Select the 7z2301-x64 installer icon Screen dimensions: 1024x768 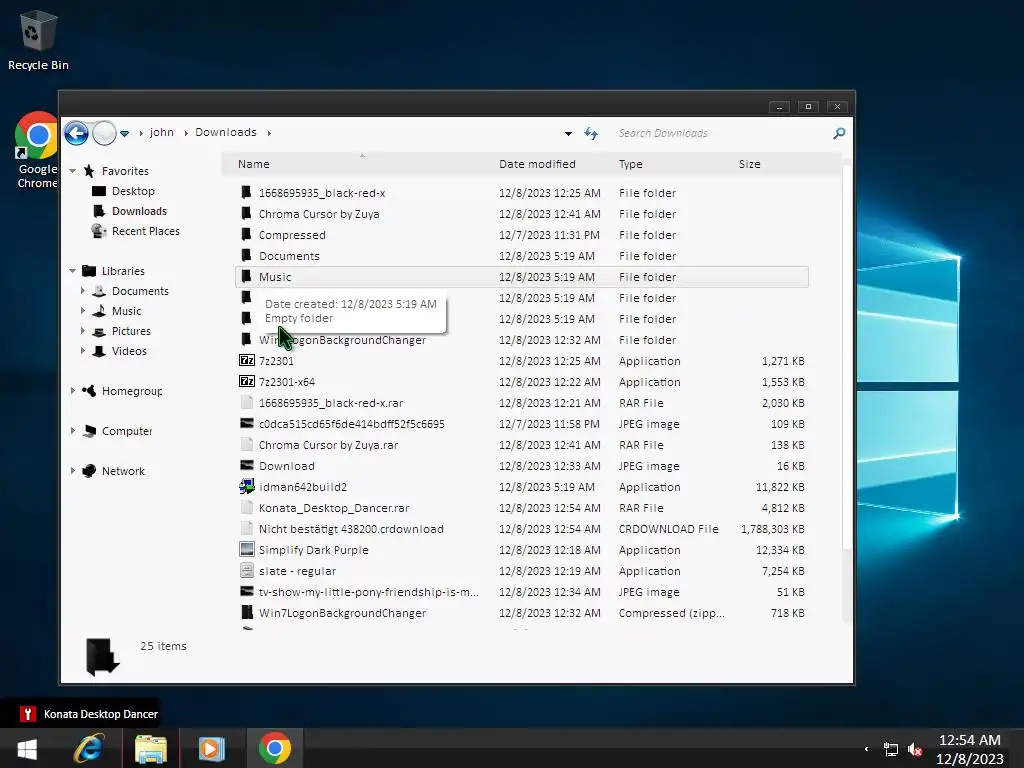(x=247, y=381)
